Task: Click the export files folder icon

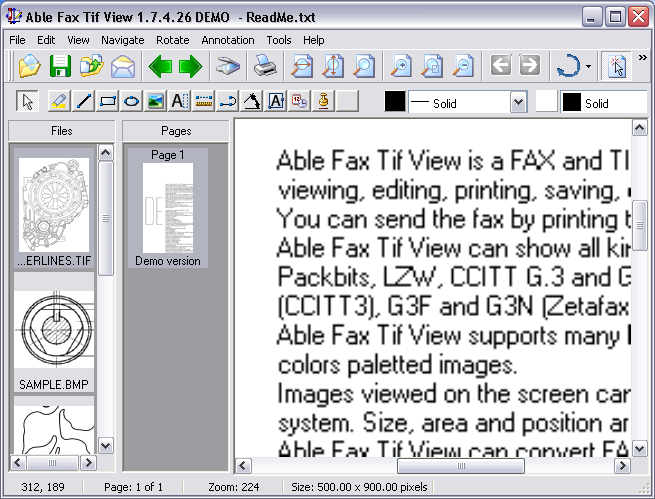Action: [91, 66]
